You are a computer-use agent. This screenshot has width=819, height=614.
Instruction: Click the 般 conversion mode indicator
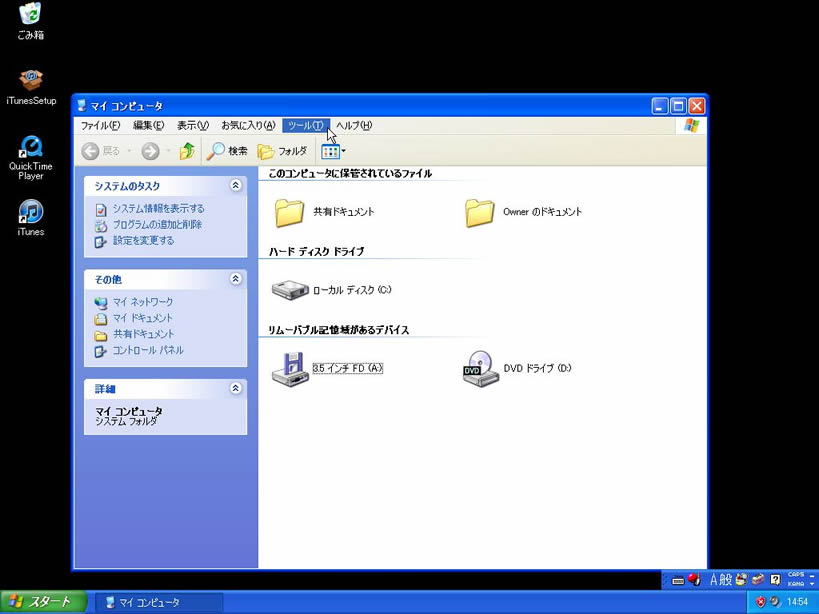[727, 580]
